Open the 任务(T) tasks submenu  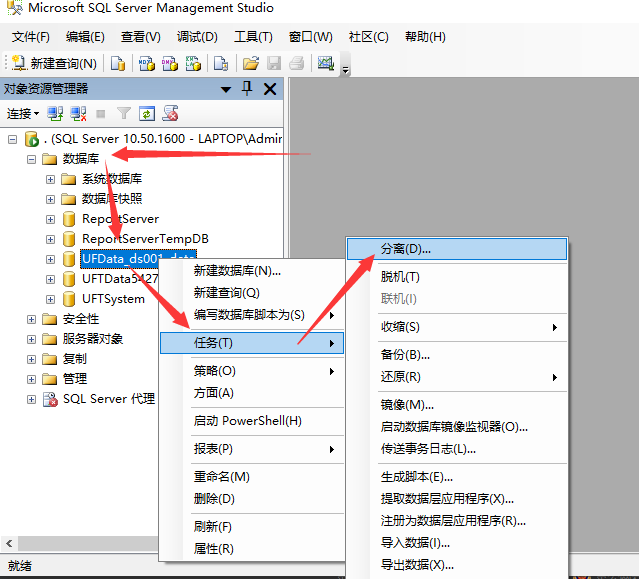[252, 343]
